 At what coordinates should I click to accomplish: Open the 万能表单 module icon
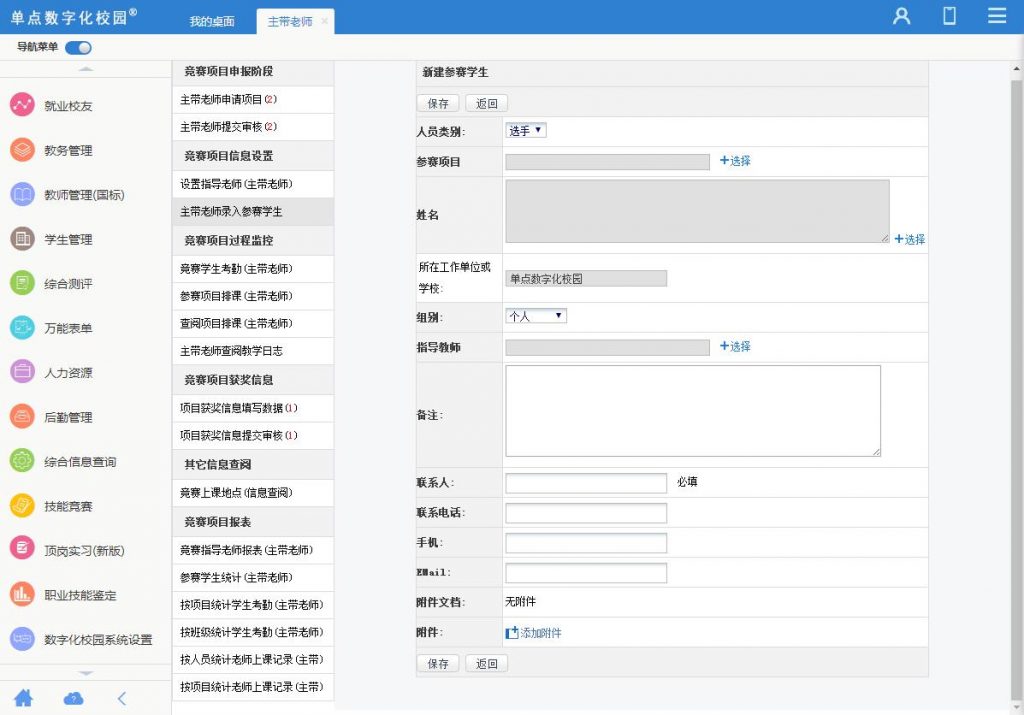pyautogui.click(x=22, y=327)
